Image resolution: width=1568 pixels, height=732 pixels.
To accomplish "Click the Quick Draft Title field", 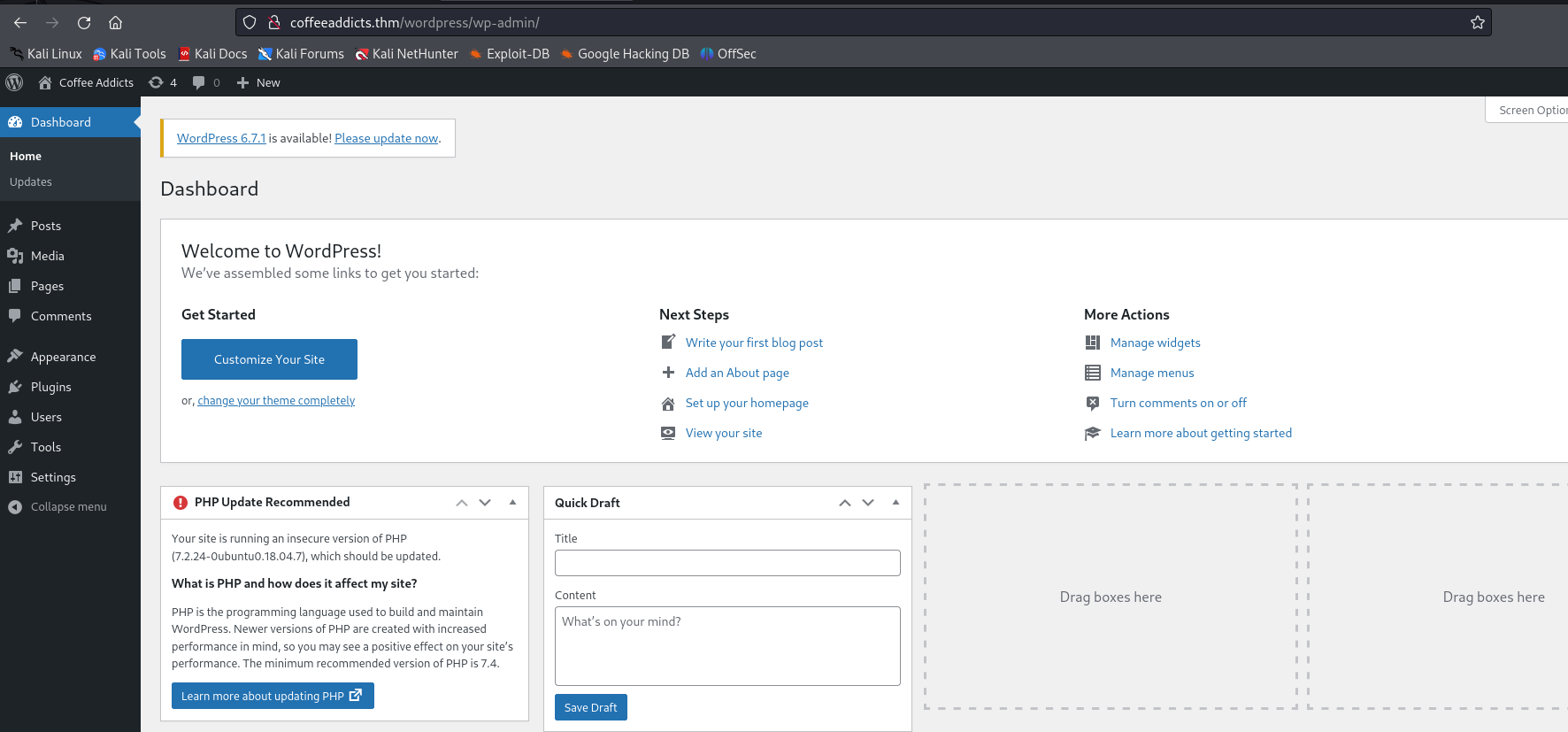I will pos(726,563).
